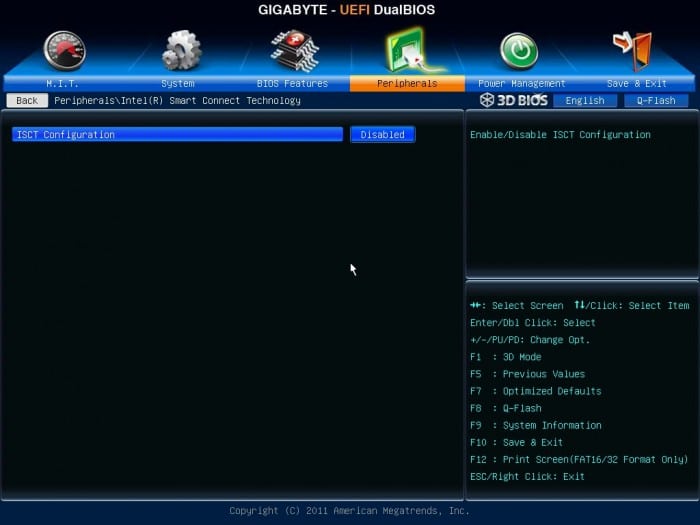Go to the BIOS Features tab
Screen dimensions: 700x525
click(x=292, y=83)
